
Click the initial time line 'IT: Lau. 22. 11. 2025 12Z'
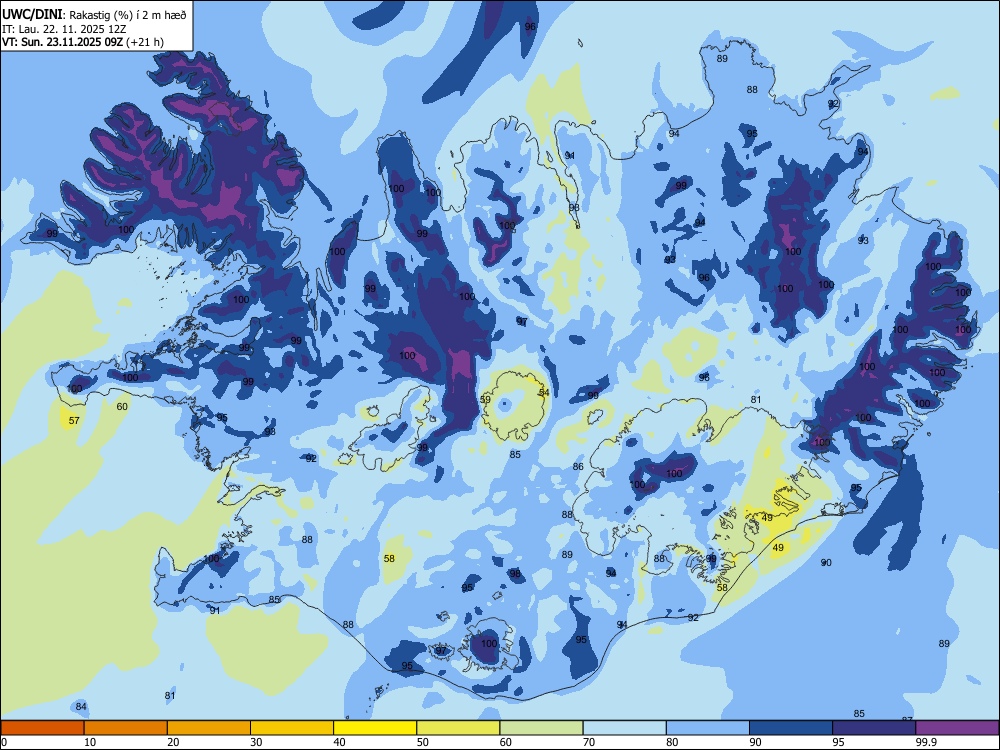64,29
